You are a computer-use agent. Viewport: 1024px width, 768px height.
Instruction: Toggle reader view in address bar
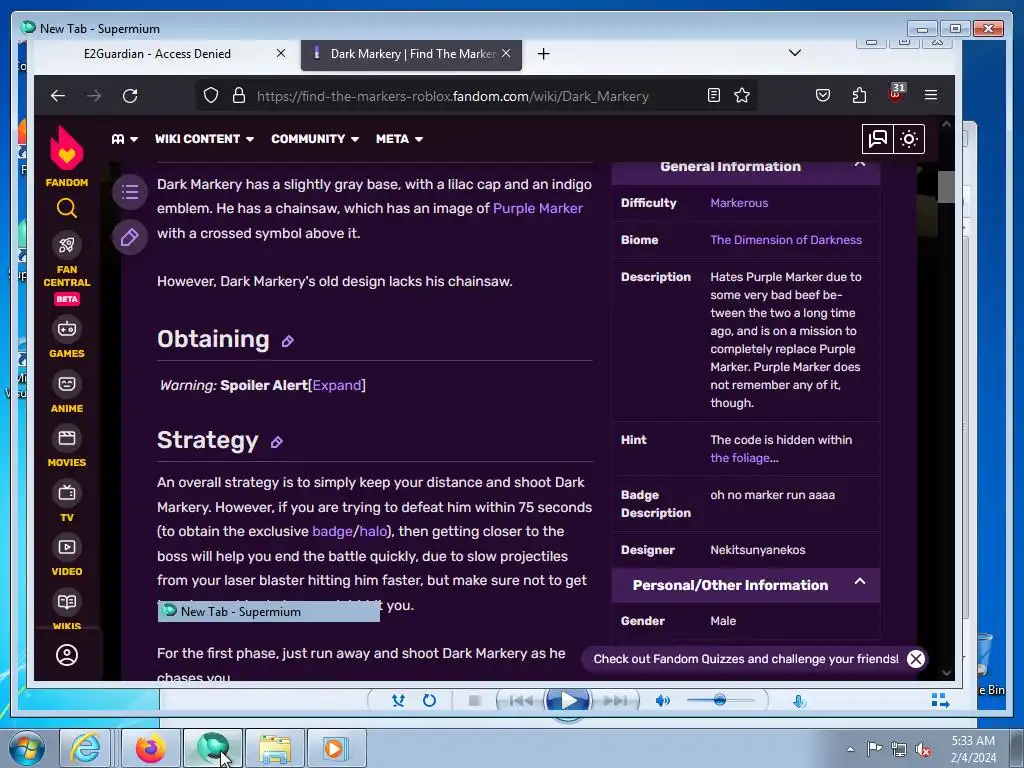714,95
